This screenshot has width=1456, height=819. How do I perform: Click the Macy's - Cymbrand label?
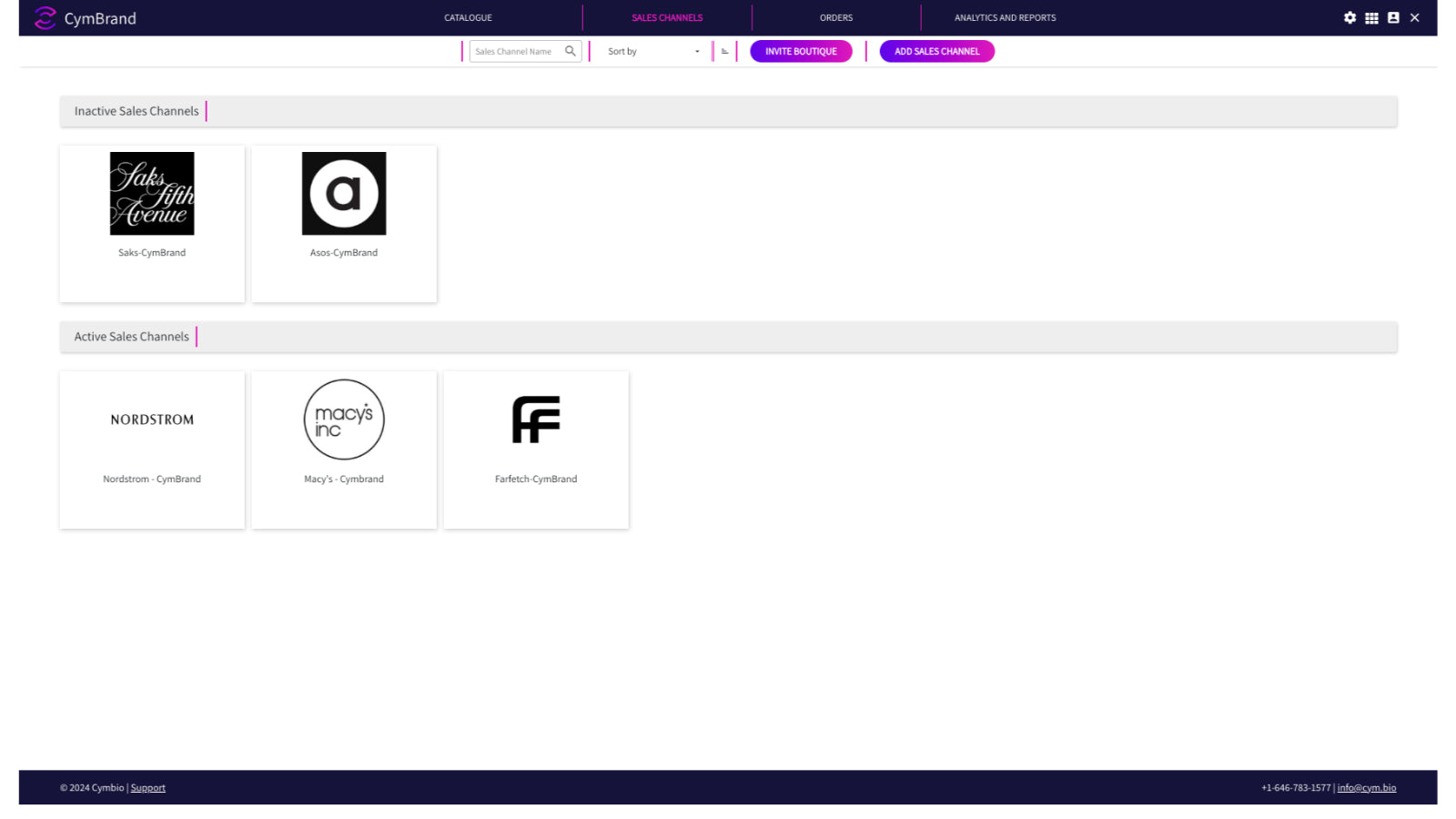point(344,479)
